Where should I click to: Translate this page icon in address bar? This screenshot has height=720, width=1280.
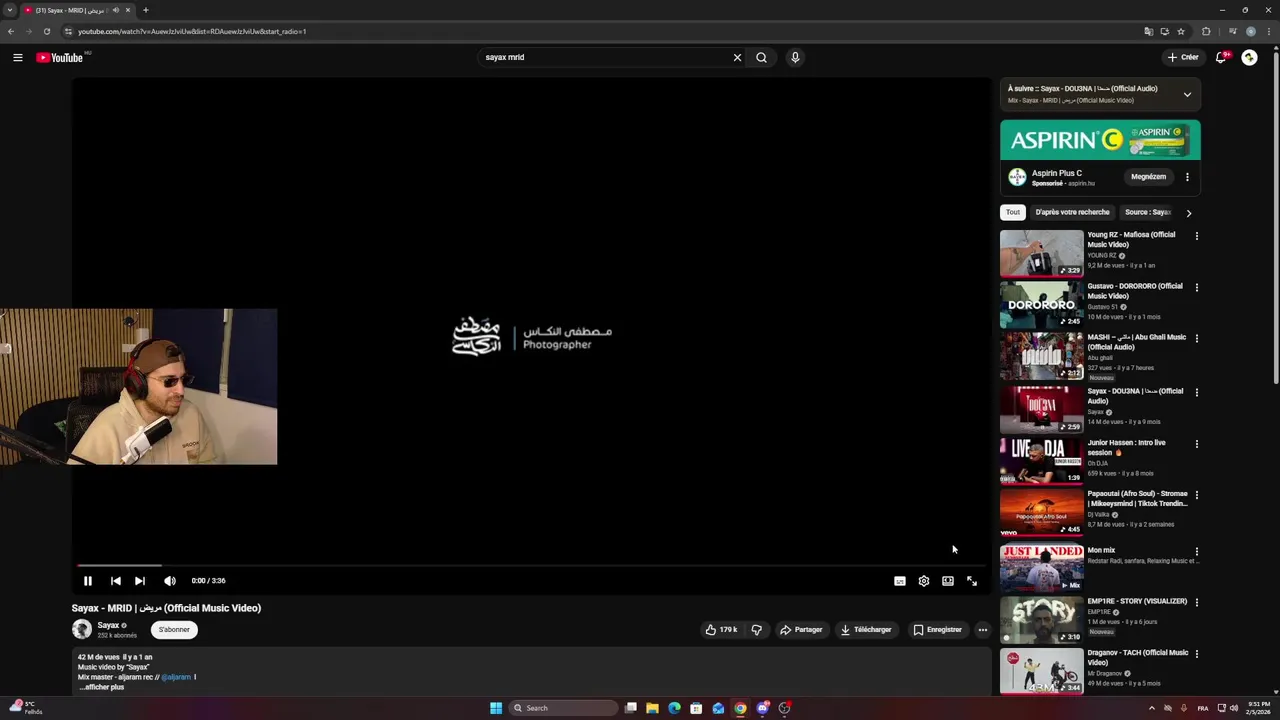coord(1148,31)
